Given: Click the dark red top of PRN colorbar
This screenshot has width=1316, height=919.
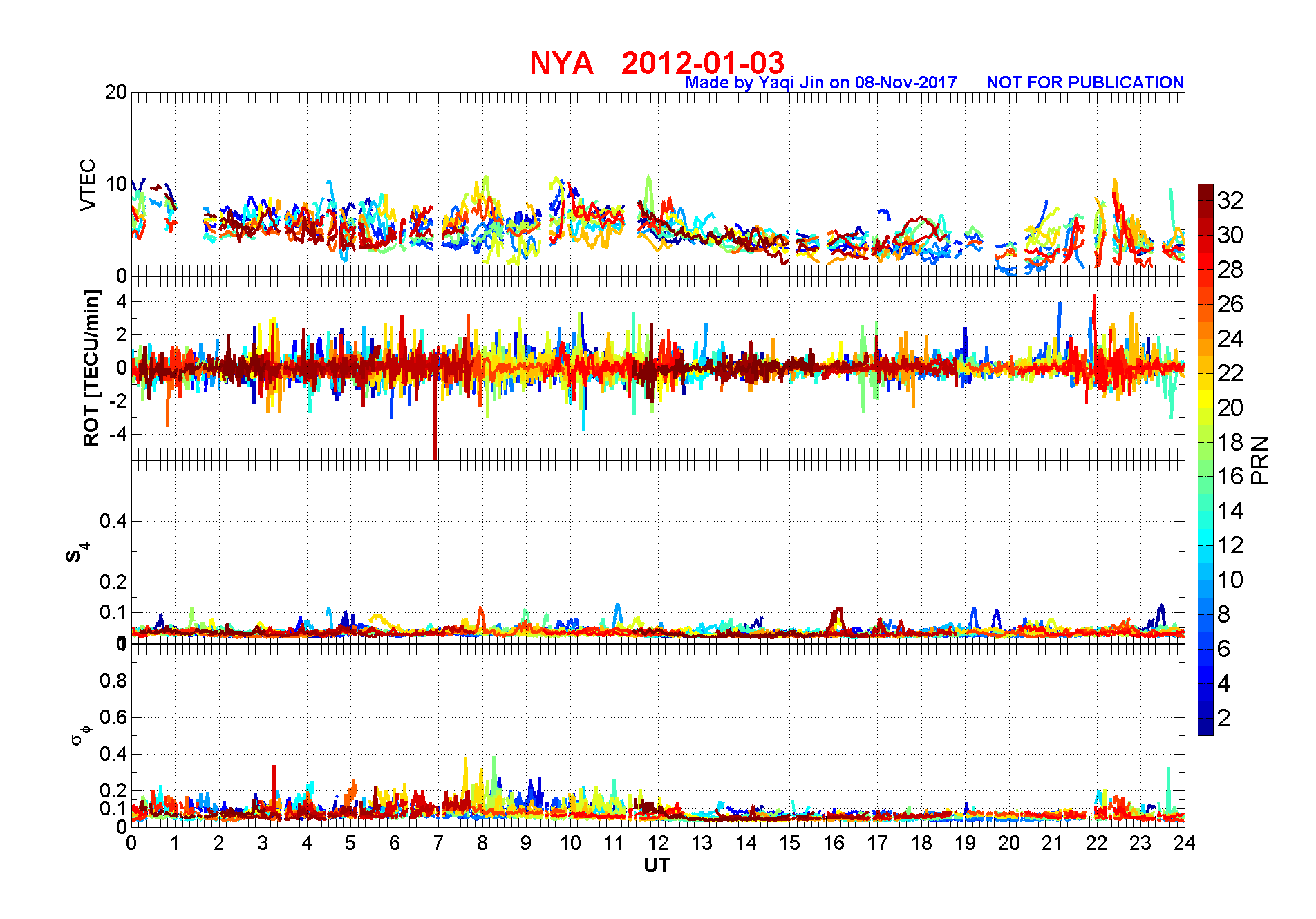Looking at the screenshot, I should 1205,192.
